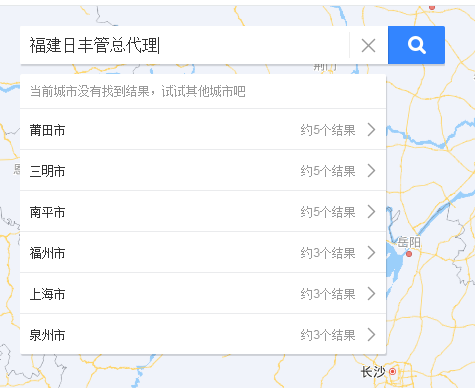Click the 长沙 city marker on map

393,371
